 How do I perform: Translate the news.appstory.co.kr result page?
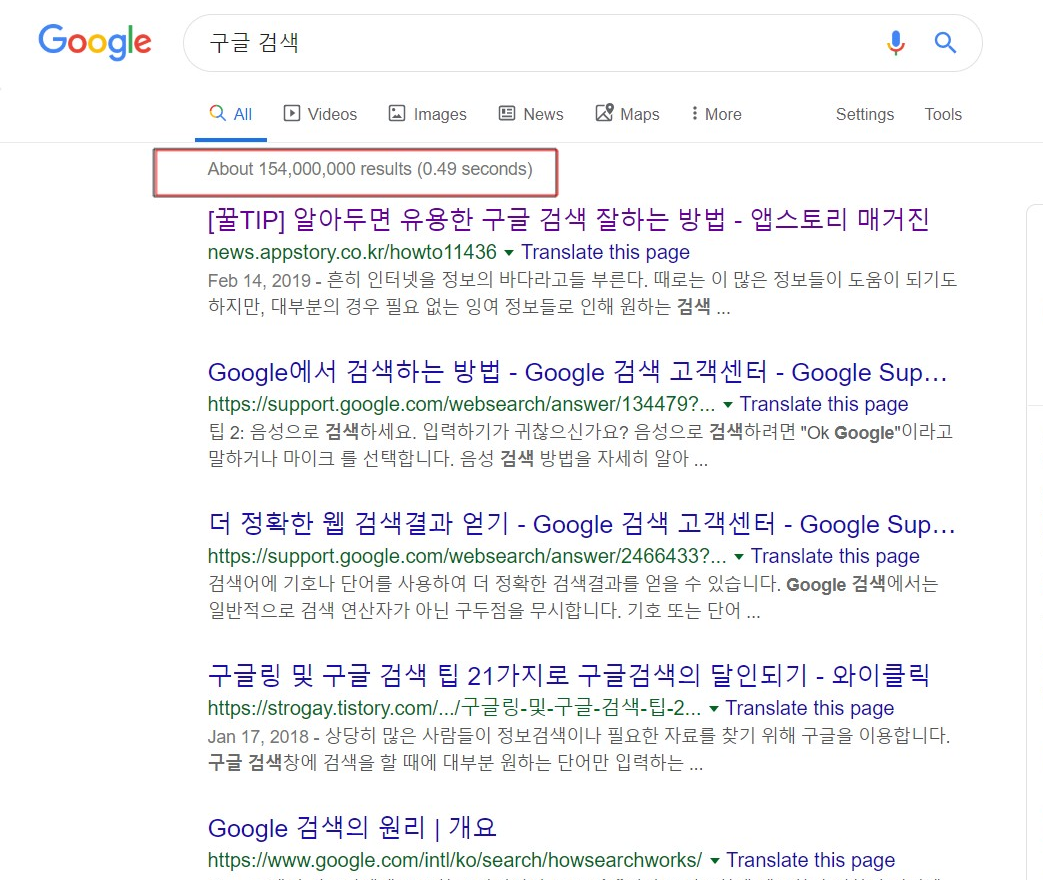(605, 252)
